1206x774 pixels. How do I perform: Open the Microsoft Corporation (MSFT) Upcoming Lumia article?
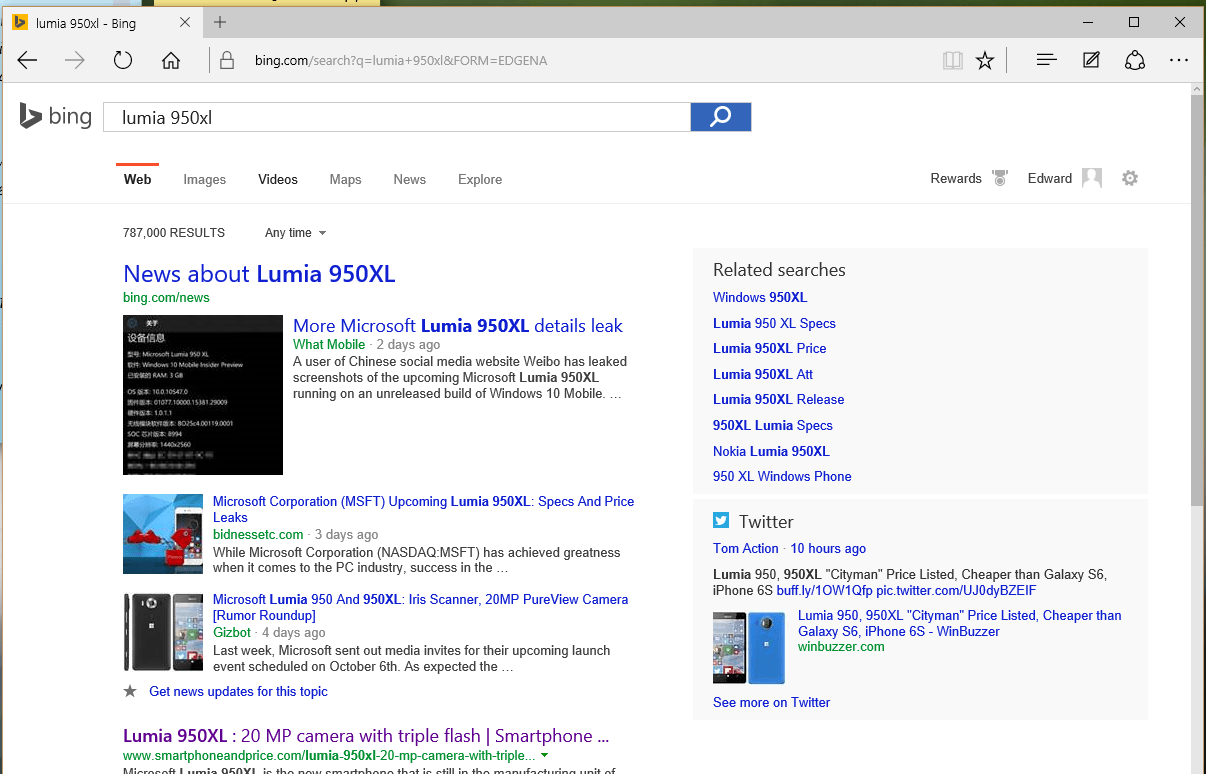(423, 509)
